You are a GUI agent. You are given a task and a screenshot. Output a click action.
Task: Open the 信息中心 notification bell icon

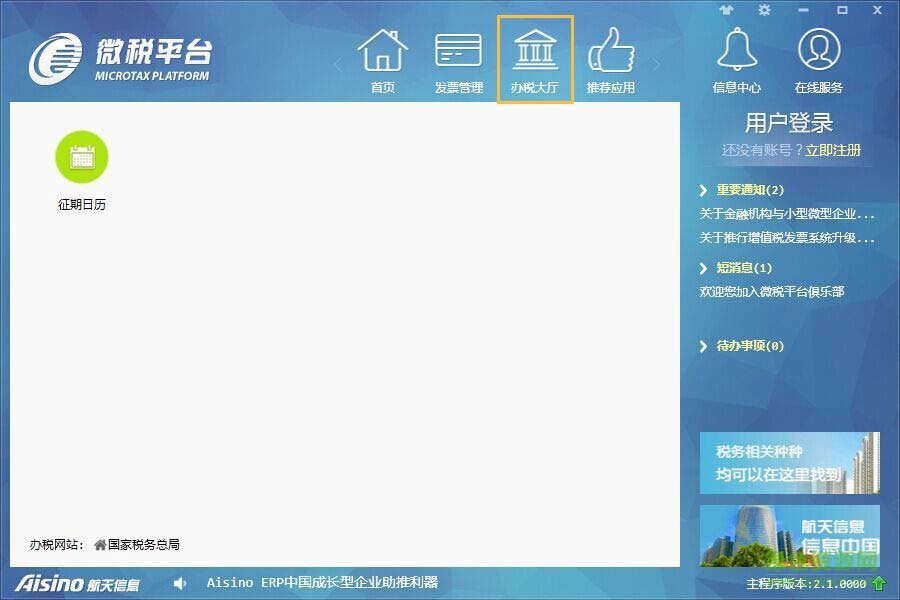click(x=737, y=48)
